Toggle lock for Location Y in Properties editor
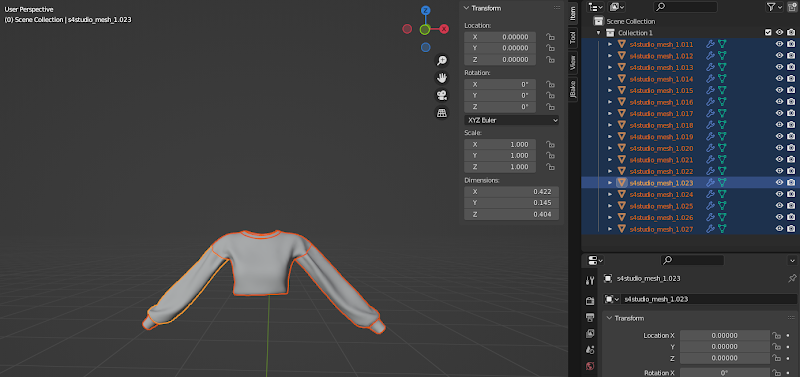 click(x=776, y=347)
